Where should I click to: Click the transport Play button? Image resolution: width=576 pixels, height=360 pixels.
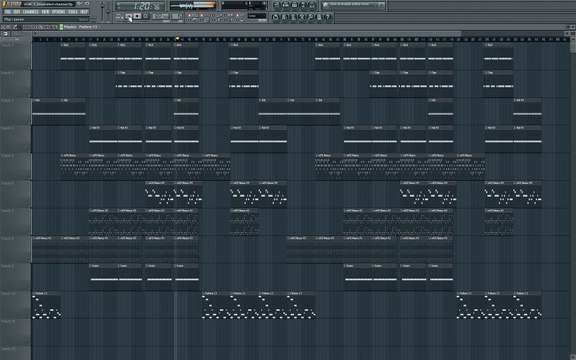coord(129,17)
